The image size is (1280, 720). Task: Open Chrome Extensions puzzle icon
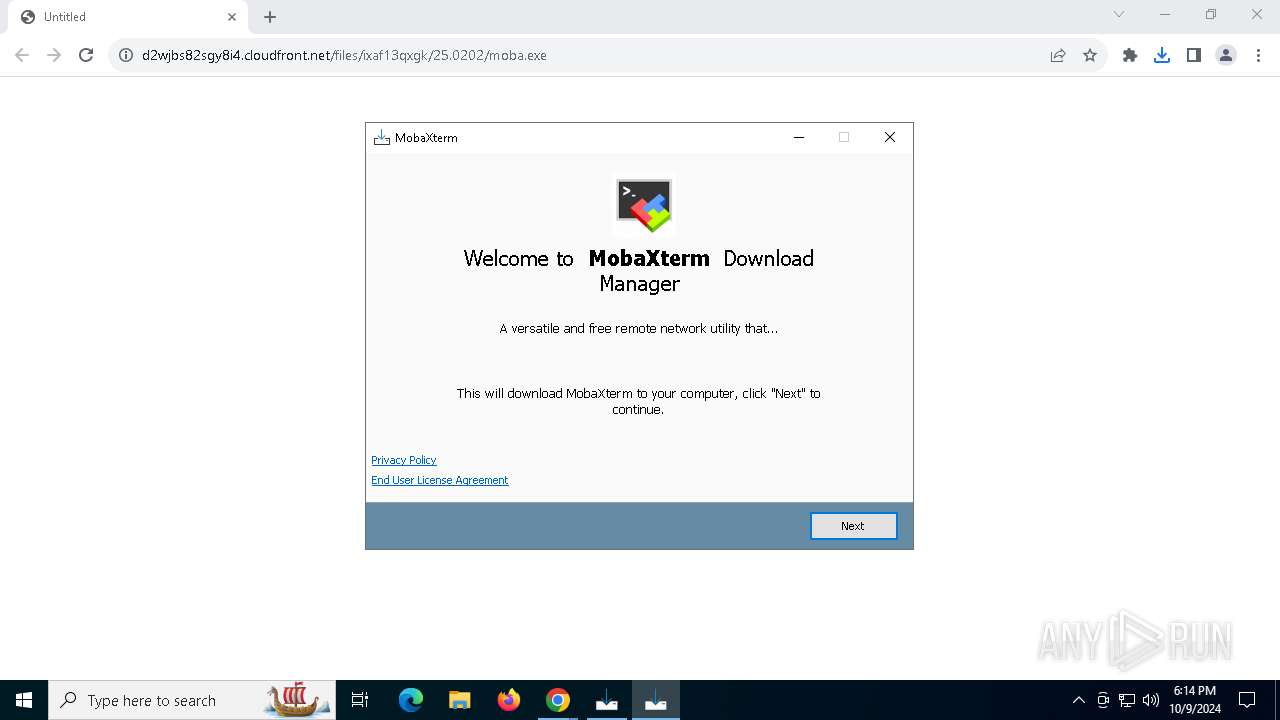1130,55
